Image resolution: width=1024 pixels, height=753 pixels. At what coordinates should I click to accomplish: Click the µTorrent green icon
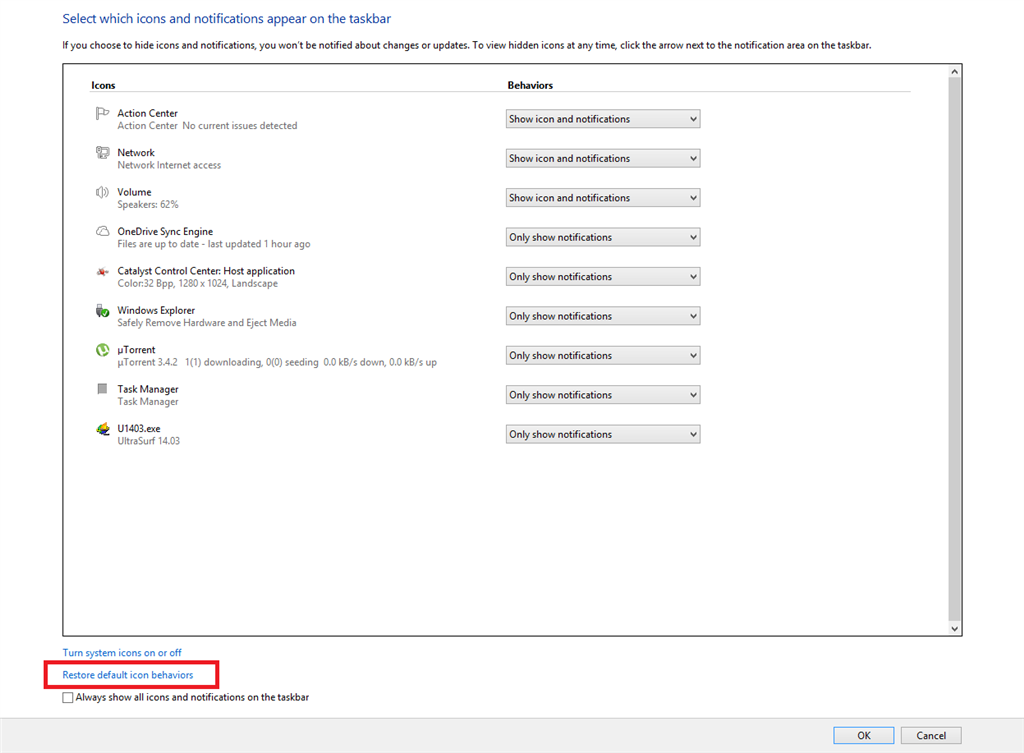pyautogui.click(x=103, y=350)
